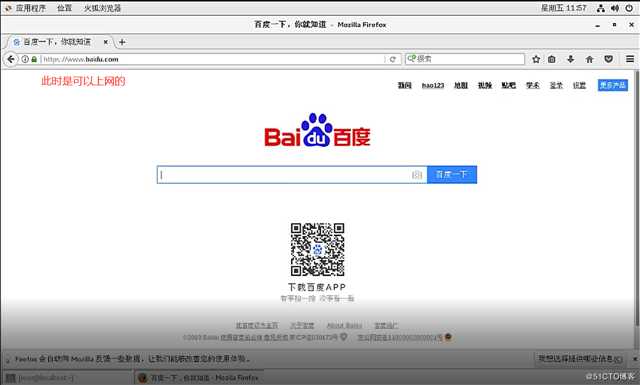Click the Firefox data-sharing choice button
Screen dimensions: 640x385
tap(580, 359)
